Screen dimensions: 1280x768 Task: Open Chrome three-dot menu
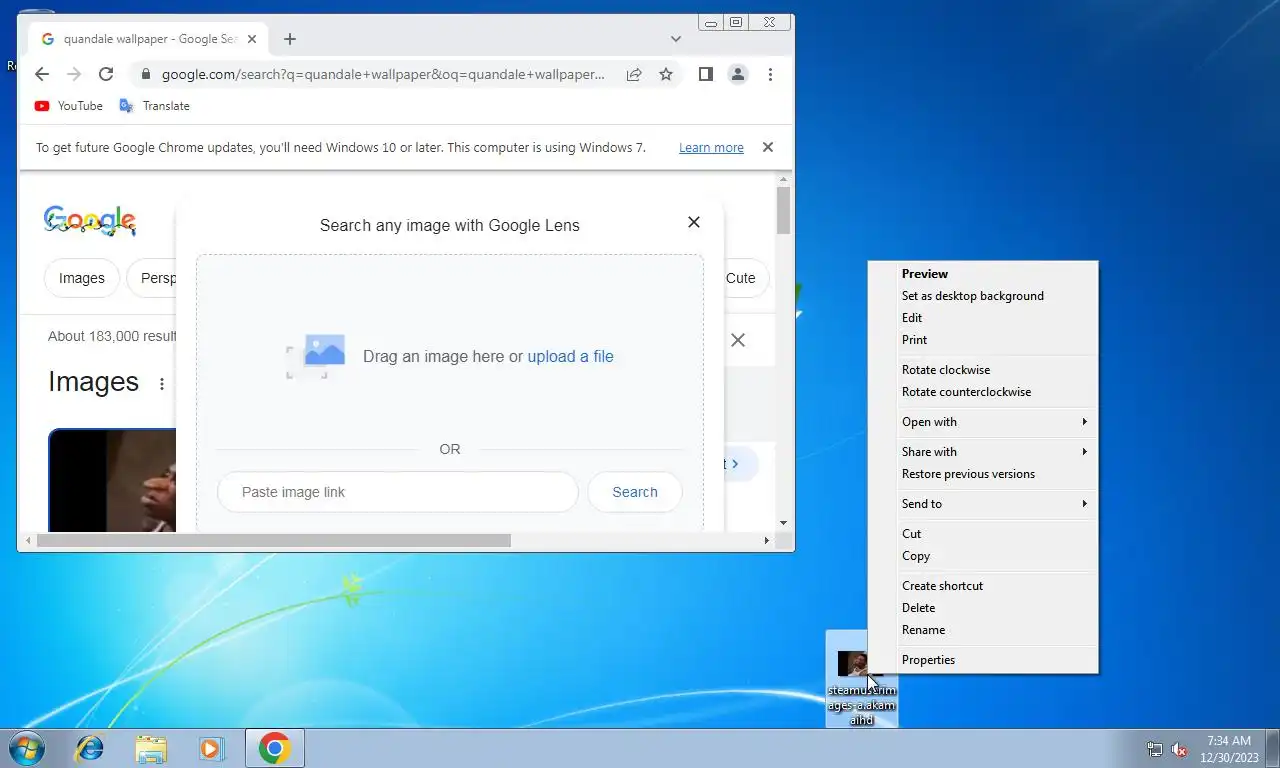[770, 74]
